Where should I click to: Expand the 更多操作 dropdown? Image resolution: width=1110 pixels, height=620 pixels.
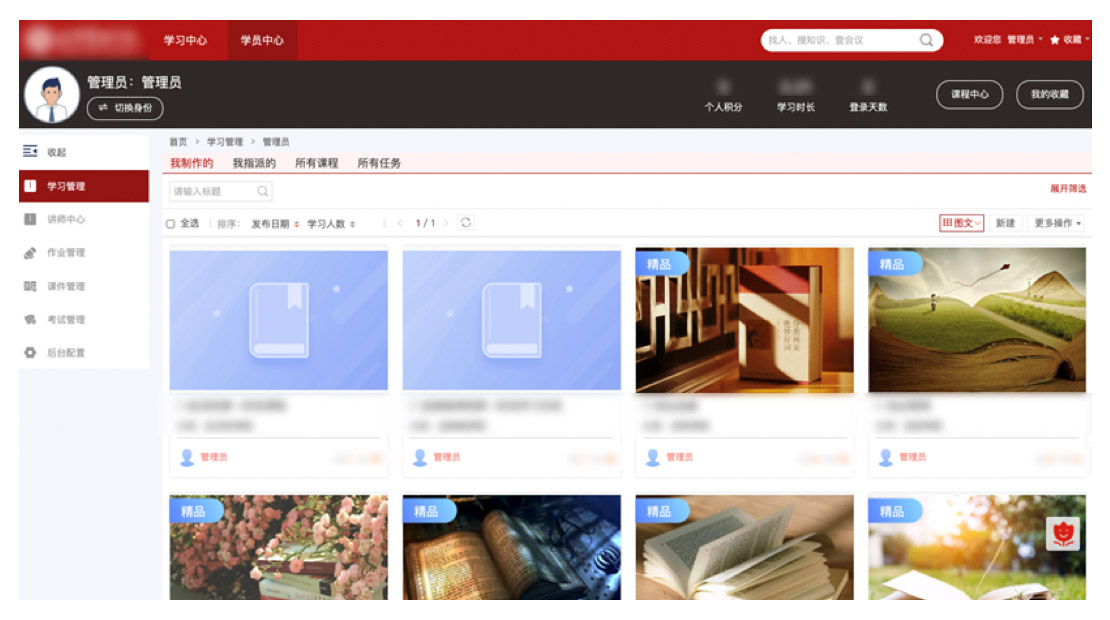pos(1058,223)
